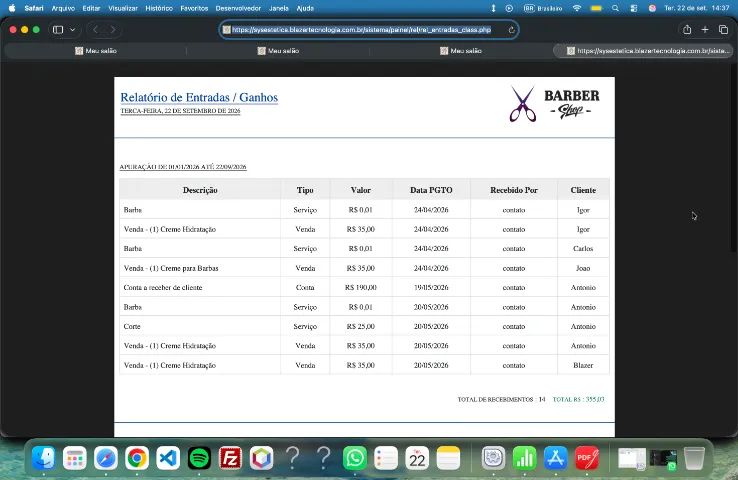Open the dropdown arrow beside the sidebar button
Viewport: 738px width, 480px height.
click(x=72, y=30)
